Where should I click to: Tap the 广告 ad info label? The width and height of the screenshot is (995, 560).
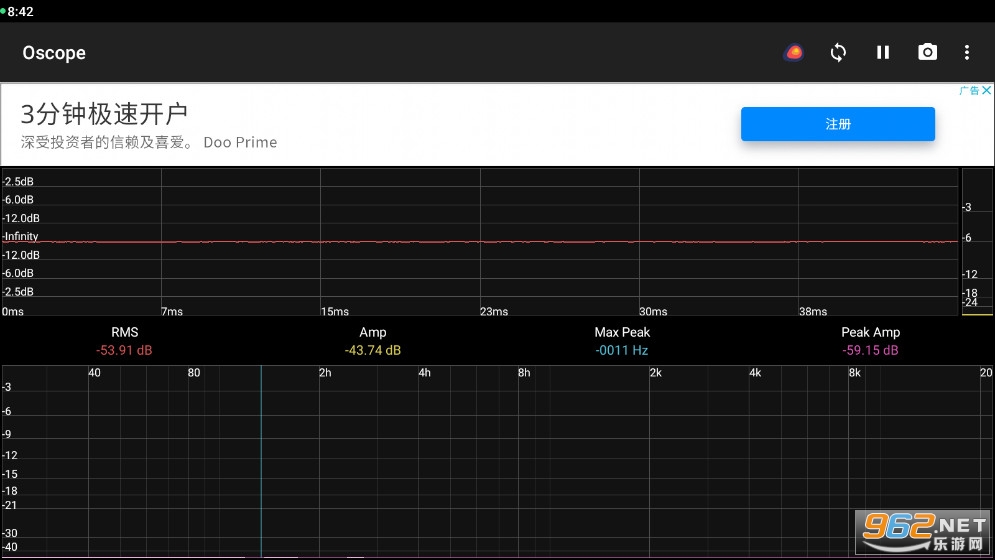coord(969,91)
